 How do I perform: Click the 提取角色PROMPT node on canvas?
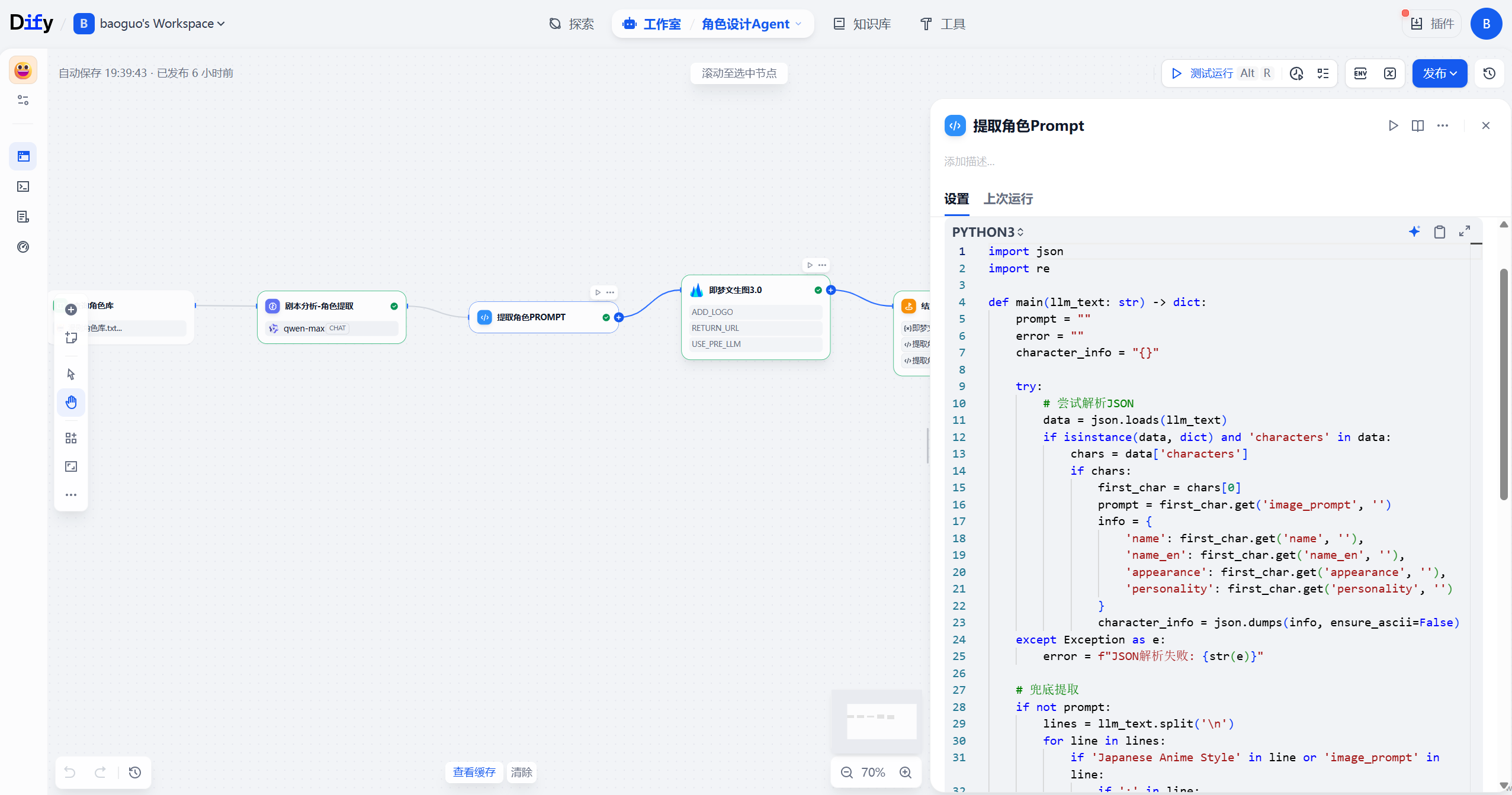[544, 317]
